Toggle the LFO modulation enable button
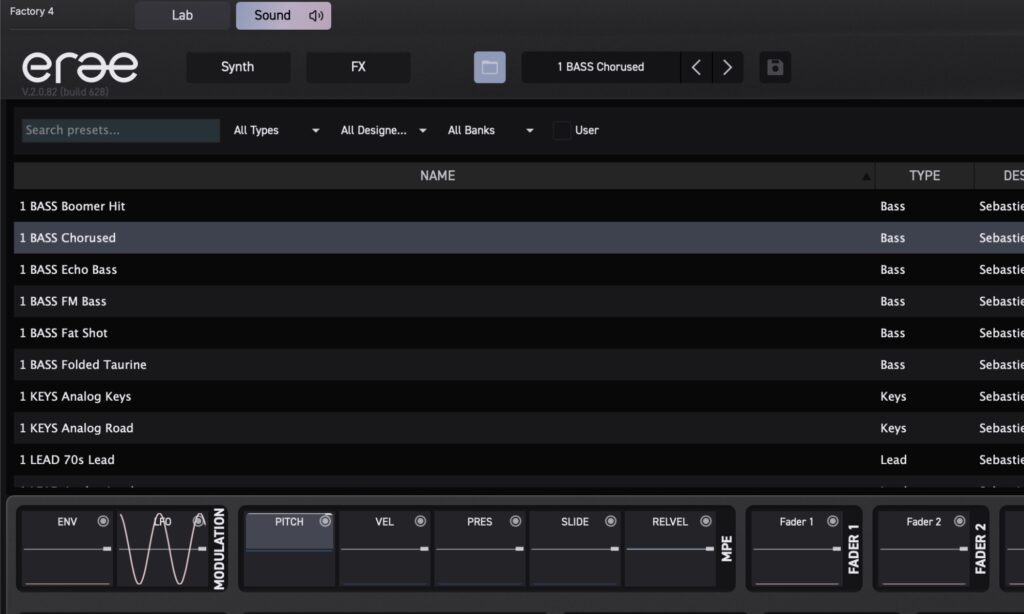Image resolution: width=1024 pixels, height=614 pixels. 198,521
